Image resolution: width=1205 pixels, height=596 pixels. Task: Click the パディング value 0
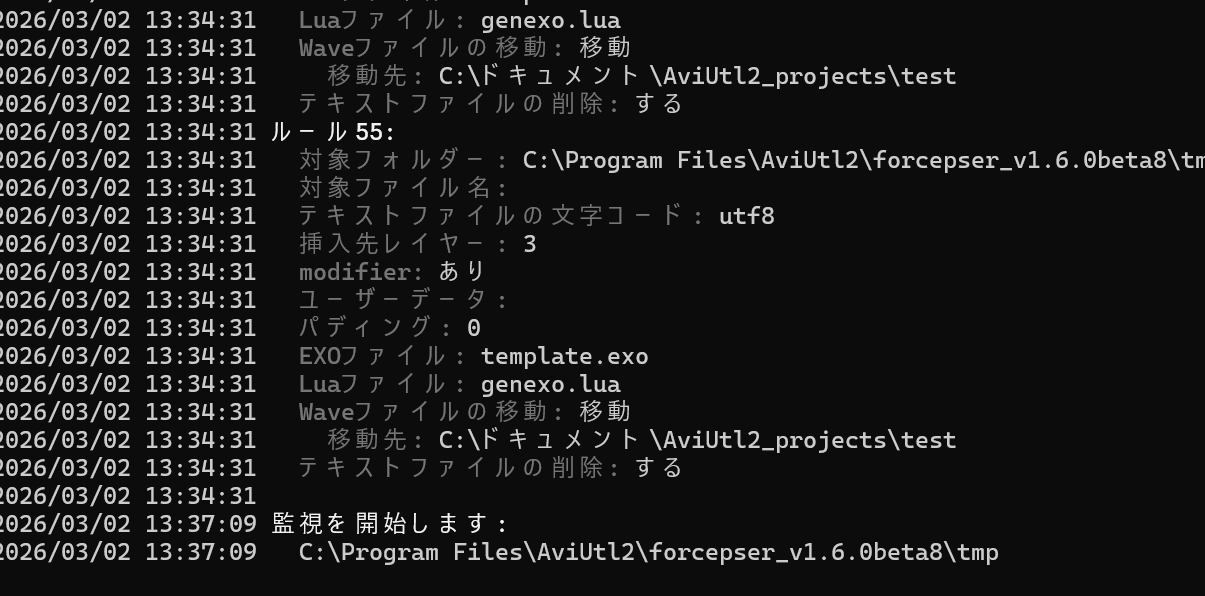pos(474,328)
